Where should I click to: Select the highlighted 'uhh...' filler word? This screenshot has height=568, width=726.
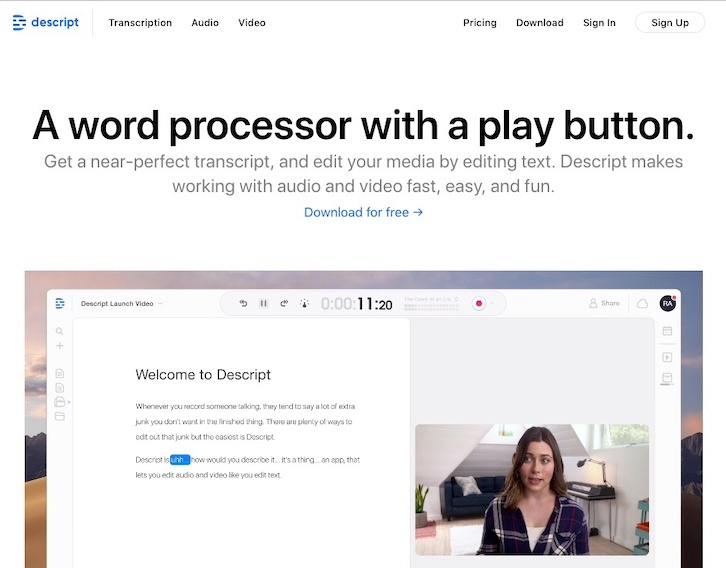(180, 460)
